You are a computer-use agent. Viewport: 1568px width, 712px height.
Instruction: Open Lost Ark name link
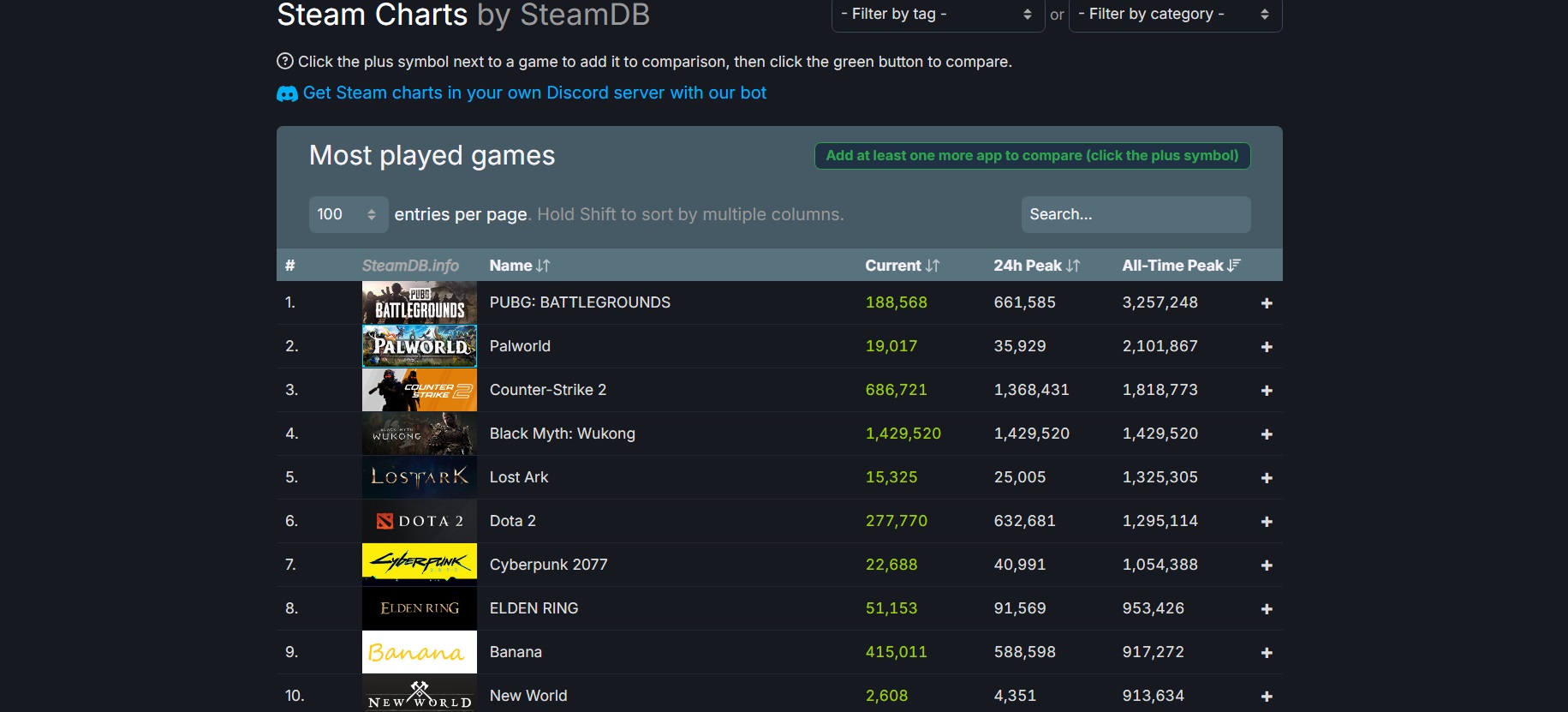(519, 477)
